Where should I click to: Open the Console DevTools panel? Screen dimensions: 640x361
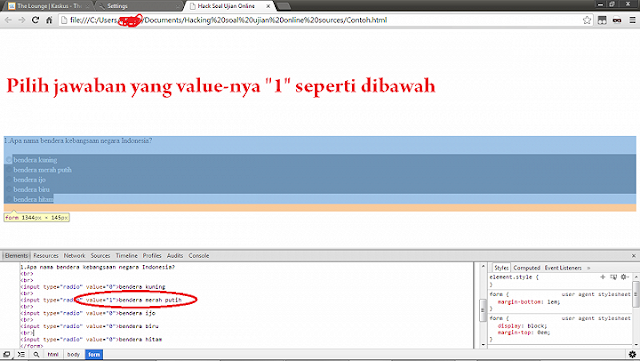(199, 256)
